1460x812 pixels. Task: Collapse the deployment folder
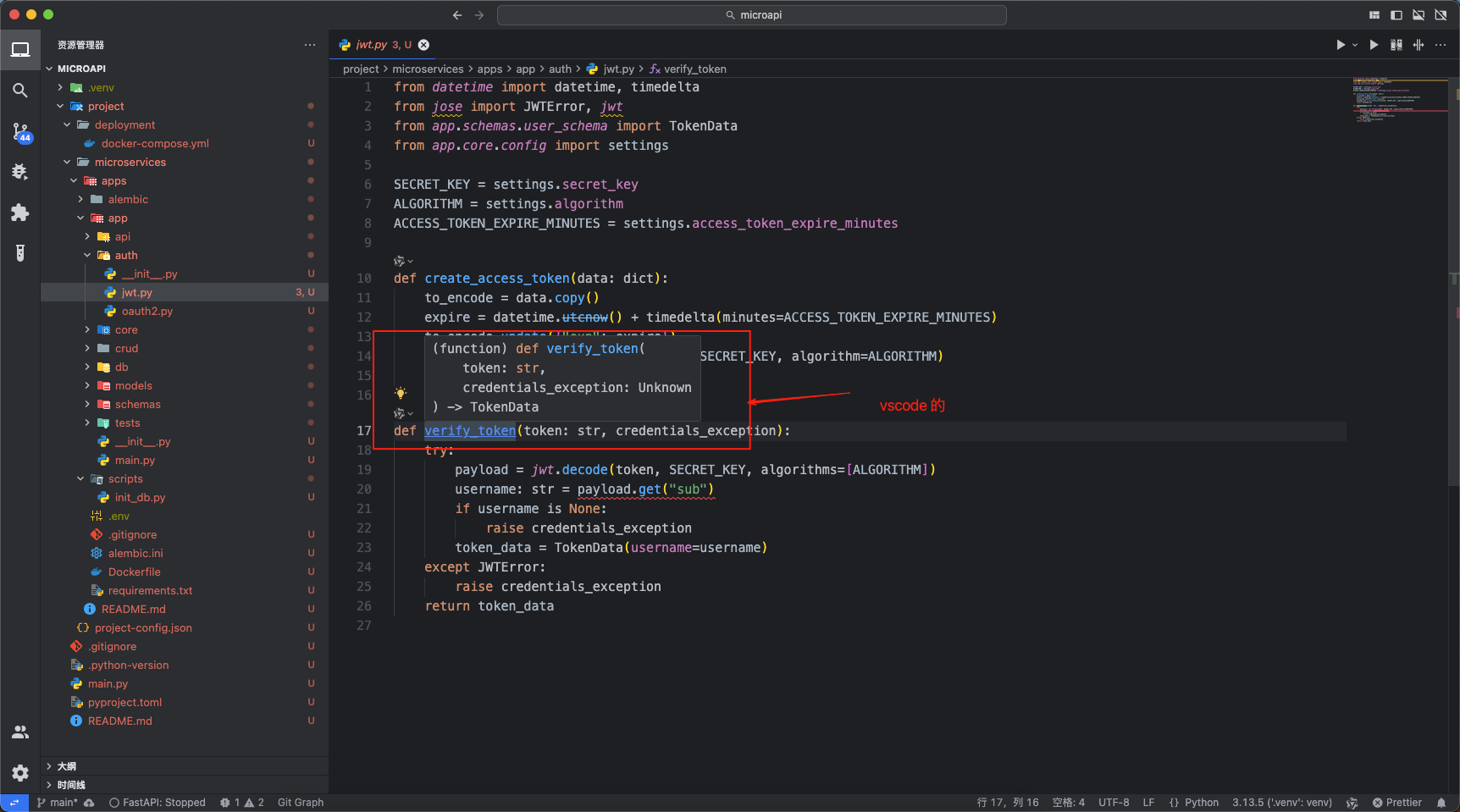67,125
